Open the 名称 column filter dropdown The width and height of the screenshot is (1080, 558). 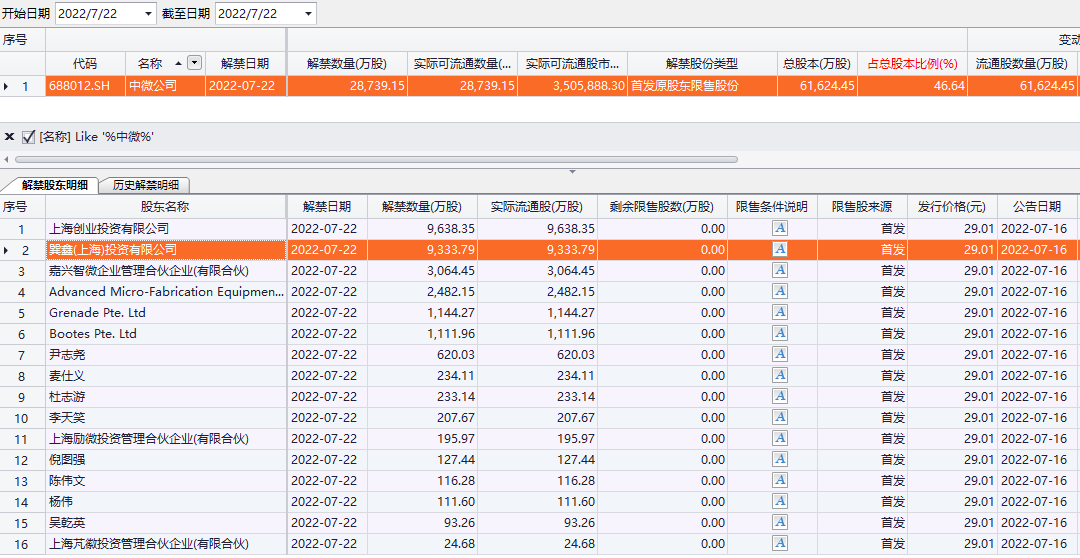194,63
